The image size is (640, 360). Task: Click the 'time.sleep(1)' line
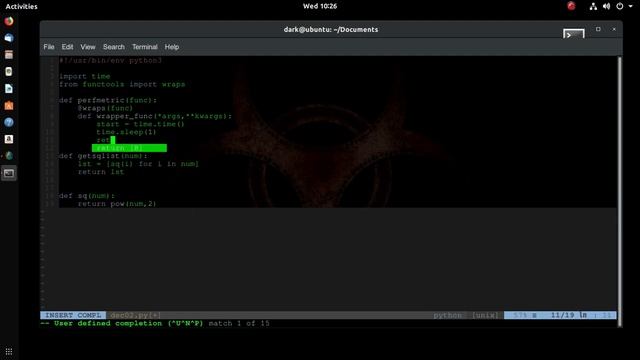(x=127, y=132)
